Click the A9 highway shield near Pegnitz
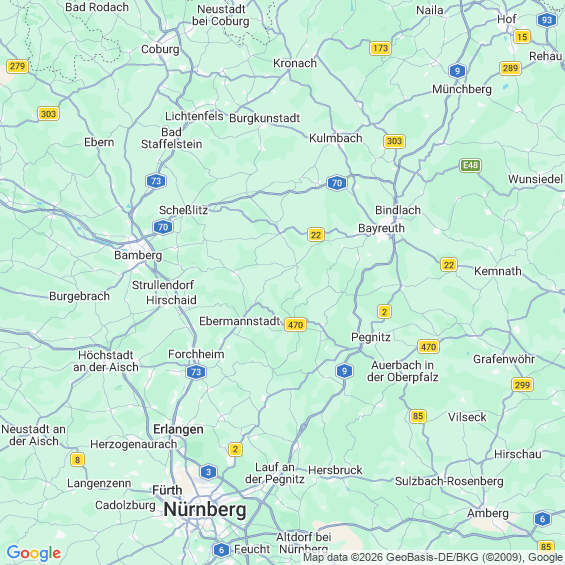Image resolution: width=565 pixels, height=565 pixels. (344, 371)
